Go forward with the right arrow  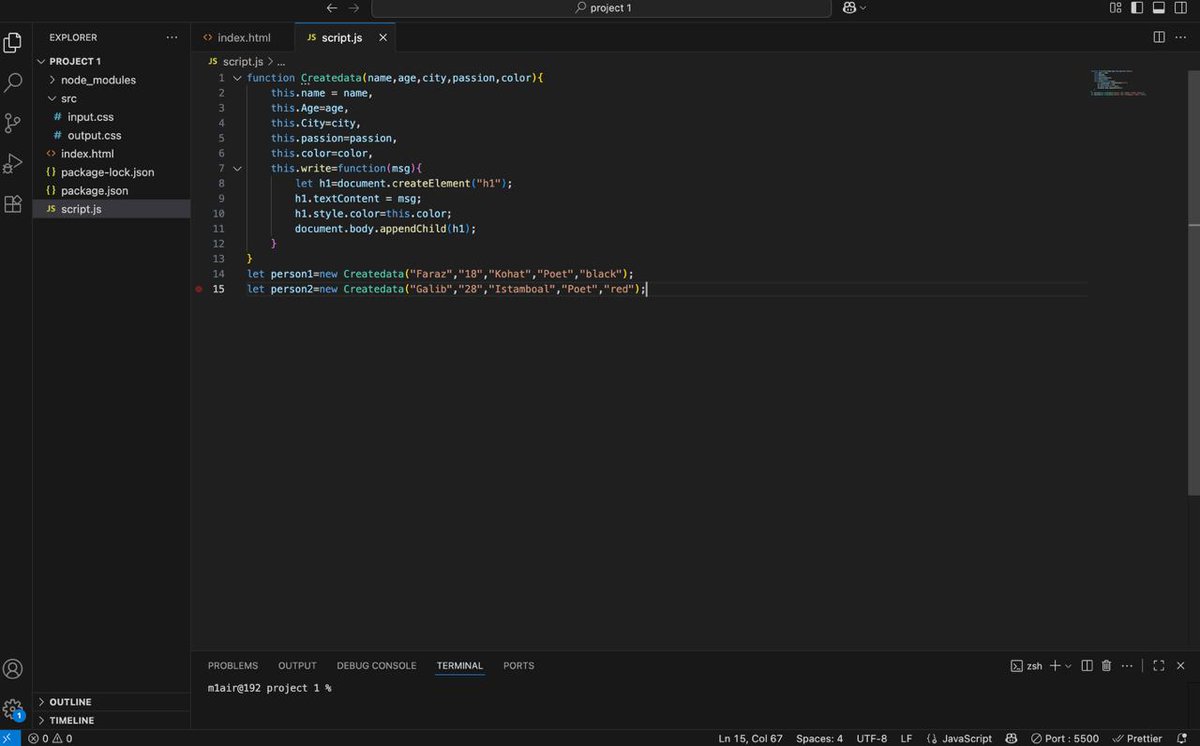coord(354,8)
